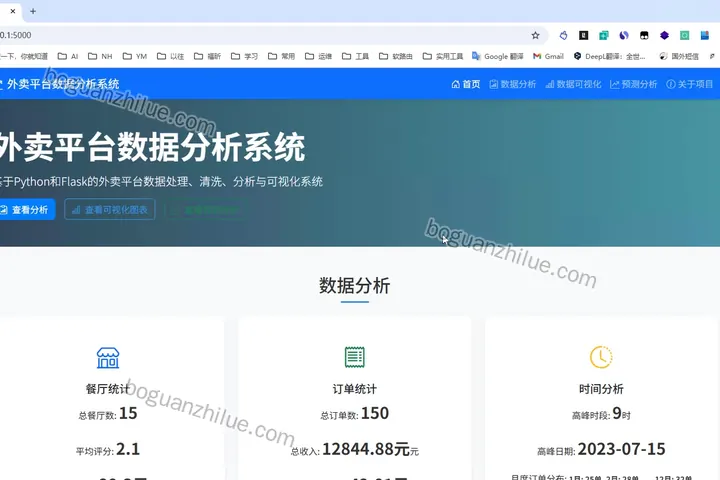Click the 总餐厅数 value 15
Image resolution: width=720 pixels, height=480 pixels.
(x=128, y=413)
